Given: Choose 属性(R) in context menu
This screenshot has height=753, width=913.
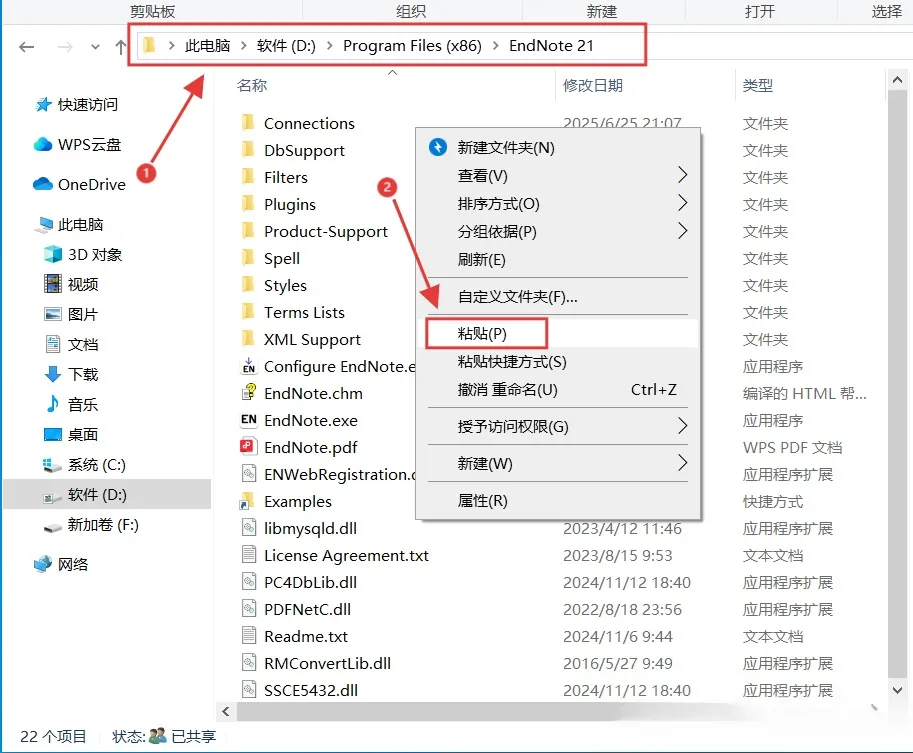Looking at the screenshot, I should pos(559,501).
